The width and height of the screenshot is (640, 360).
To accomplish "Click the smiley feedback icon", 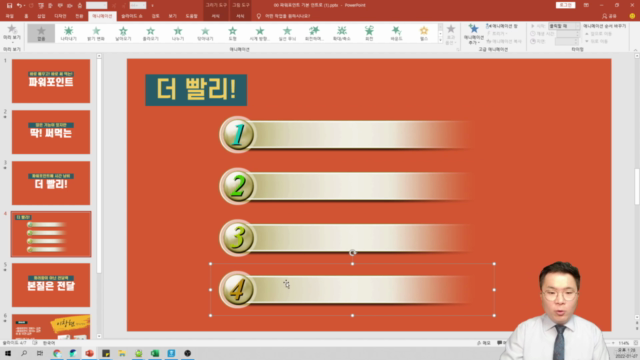I will pyautogui.click(x=632, y=16).
